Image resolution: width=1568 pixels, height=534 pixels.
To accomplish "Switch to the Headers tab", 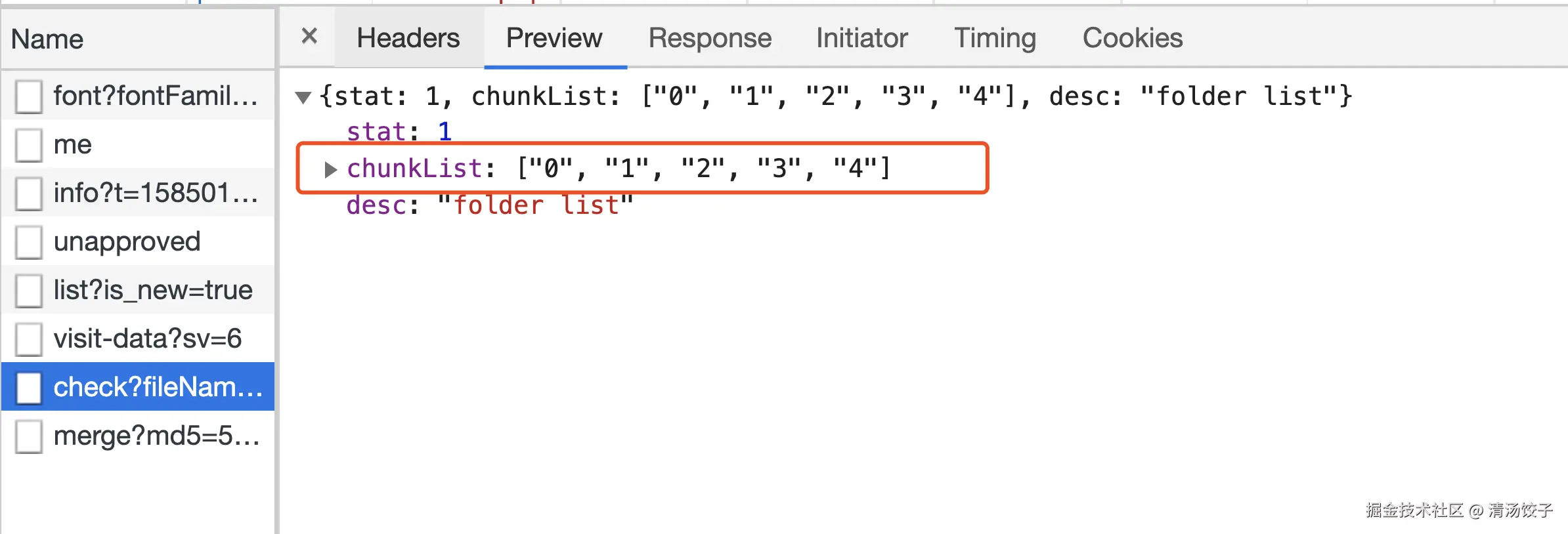I will point(408,38).
